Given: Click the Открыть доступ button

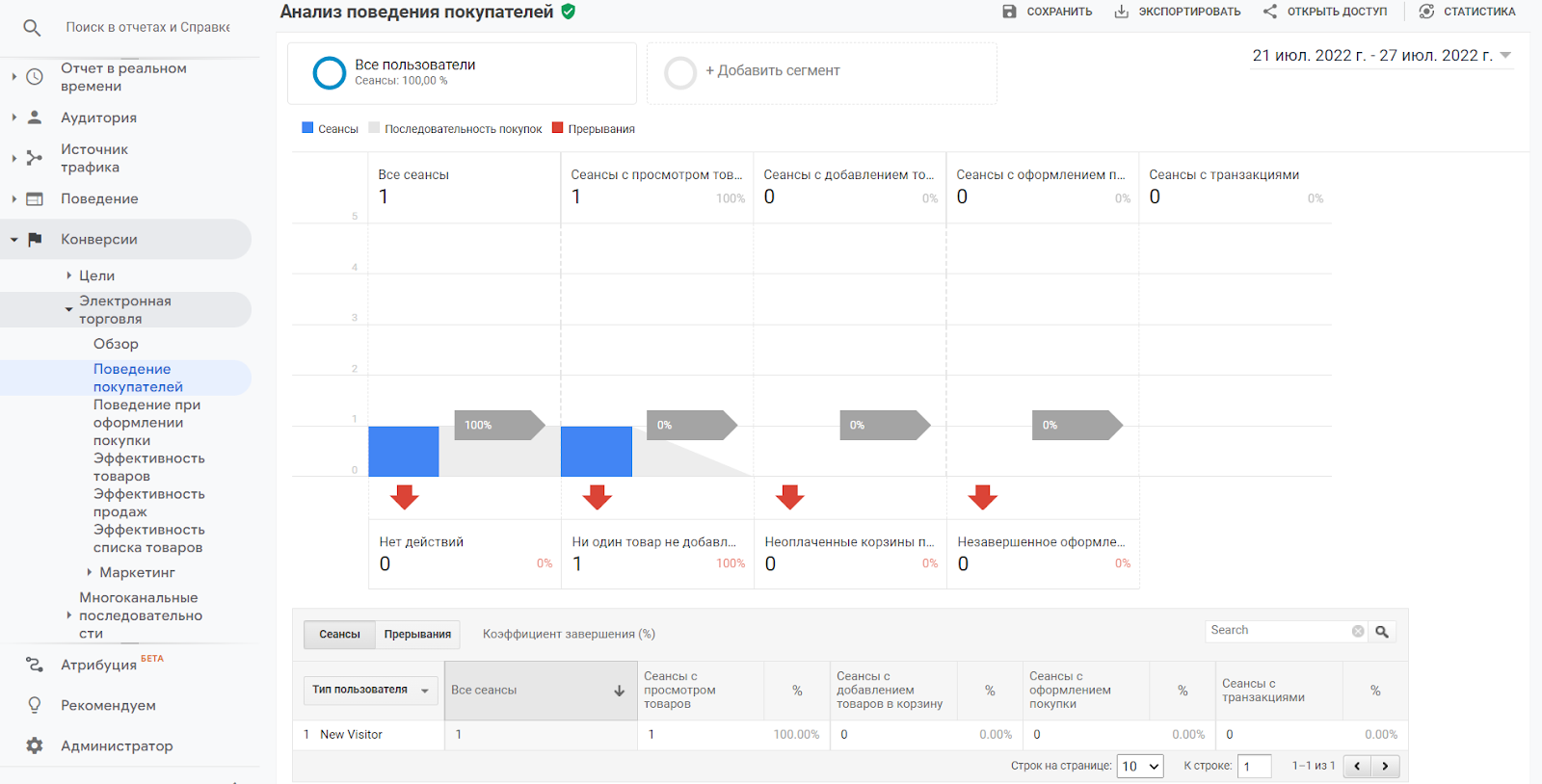Looking at the screenshot, I should coord(1325,12).
